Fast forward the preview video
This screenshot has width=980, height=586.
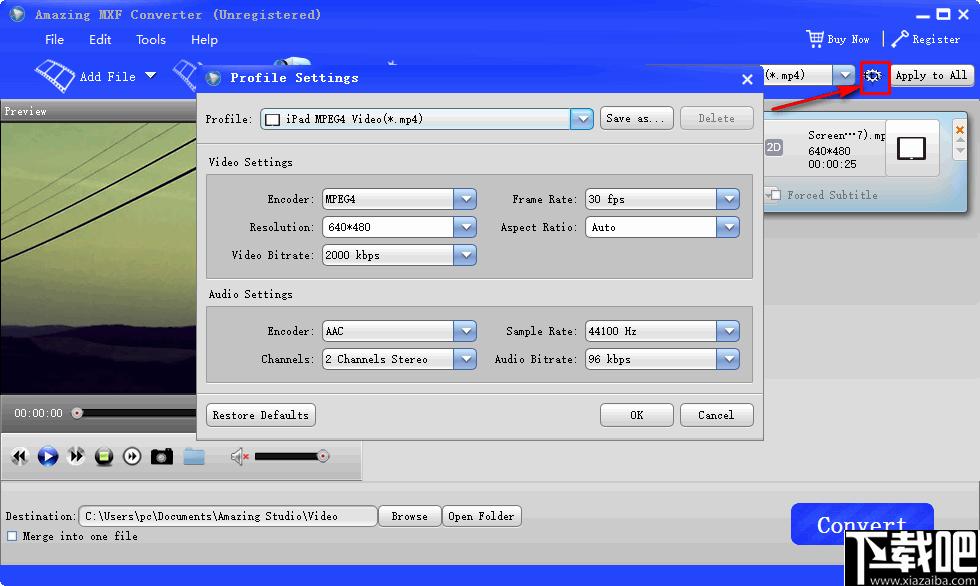(x=76, y=457)
